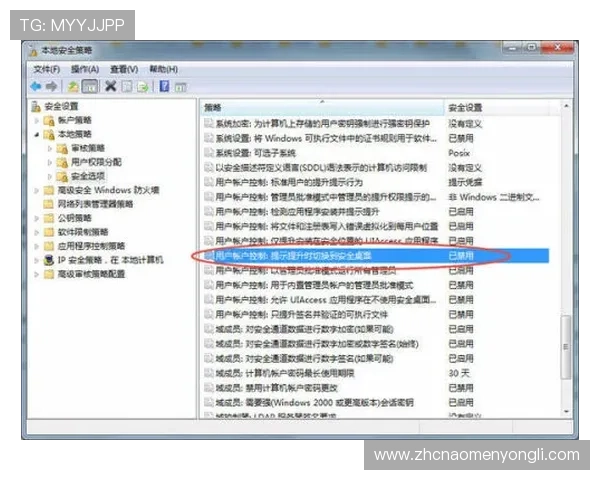This screenshot has height=480, width=600.
Task: Toggle the Show/Hide Console Tree toolbar icon
Action: click(x=90, y=87)
